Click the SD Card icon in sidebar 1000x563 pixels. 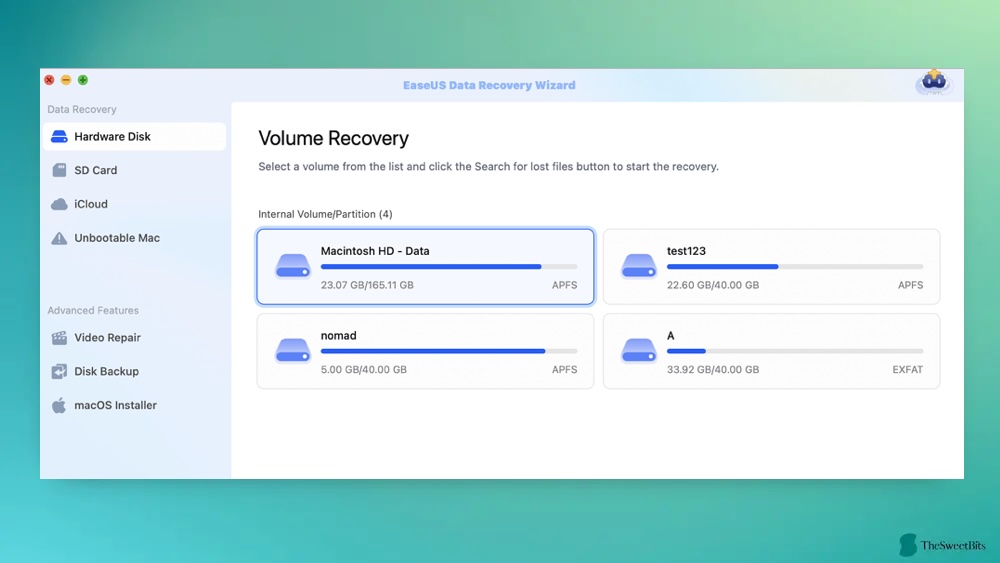(x=59, y=171)
